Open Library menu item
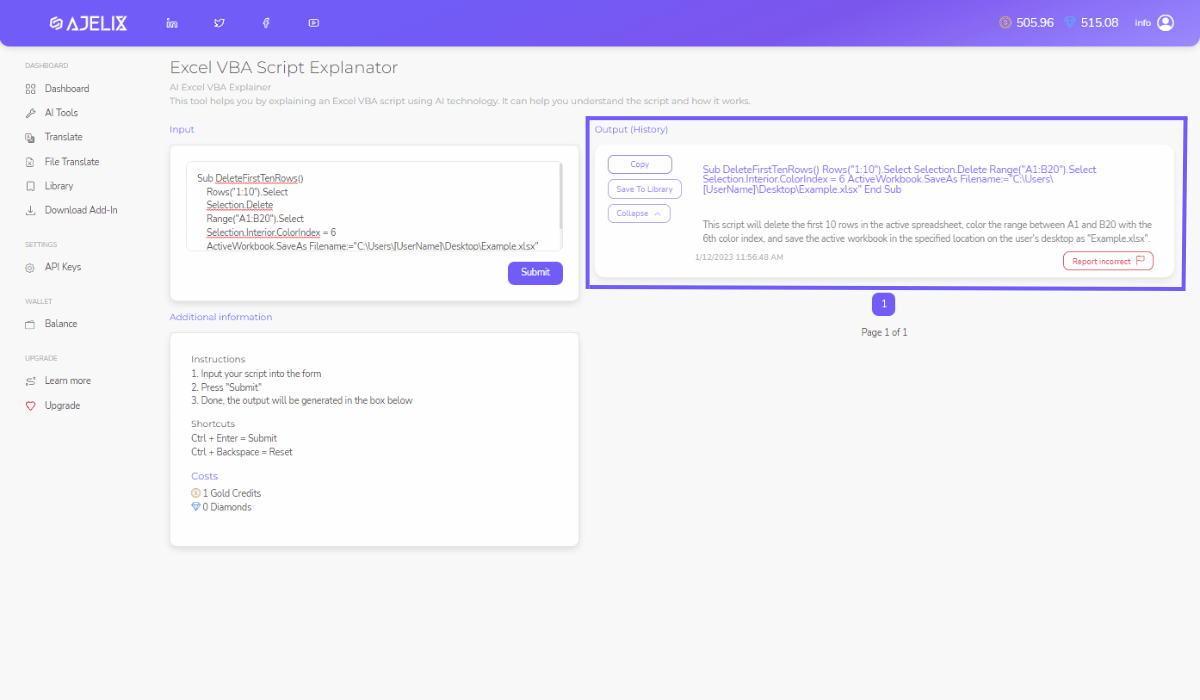 59,186
